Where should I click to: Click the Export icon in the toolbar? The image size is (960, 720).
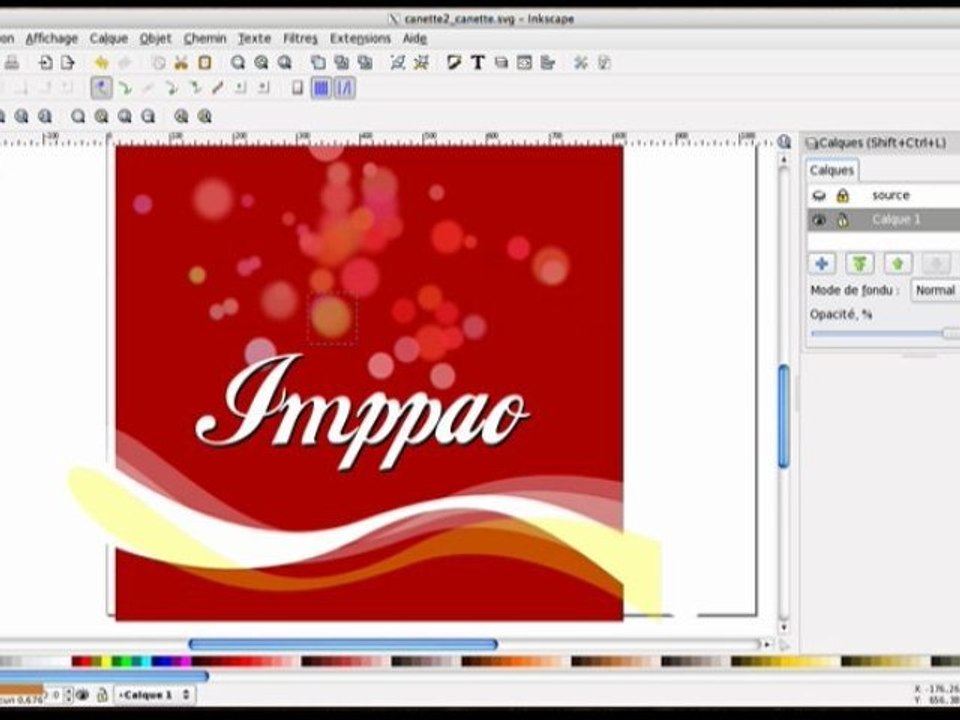coord(67,62)
